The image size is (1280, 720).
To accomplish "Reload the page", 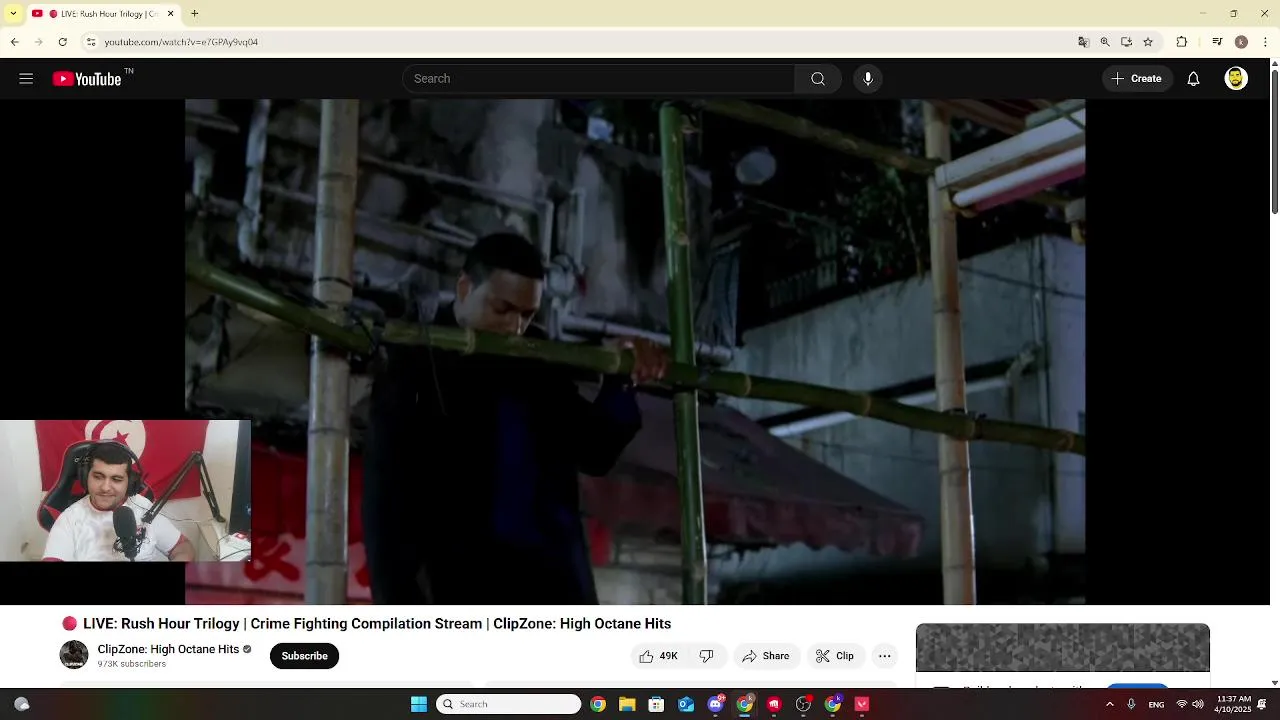I will click(62, 42).
